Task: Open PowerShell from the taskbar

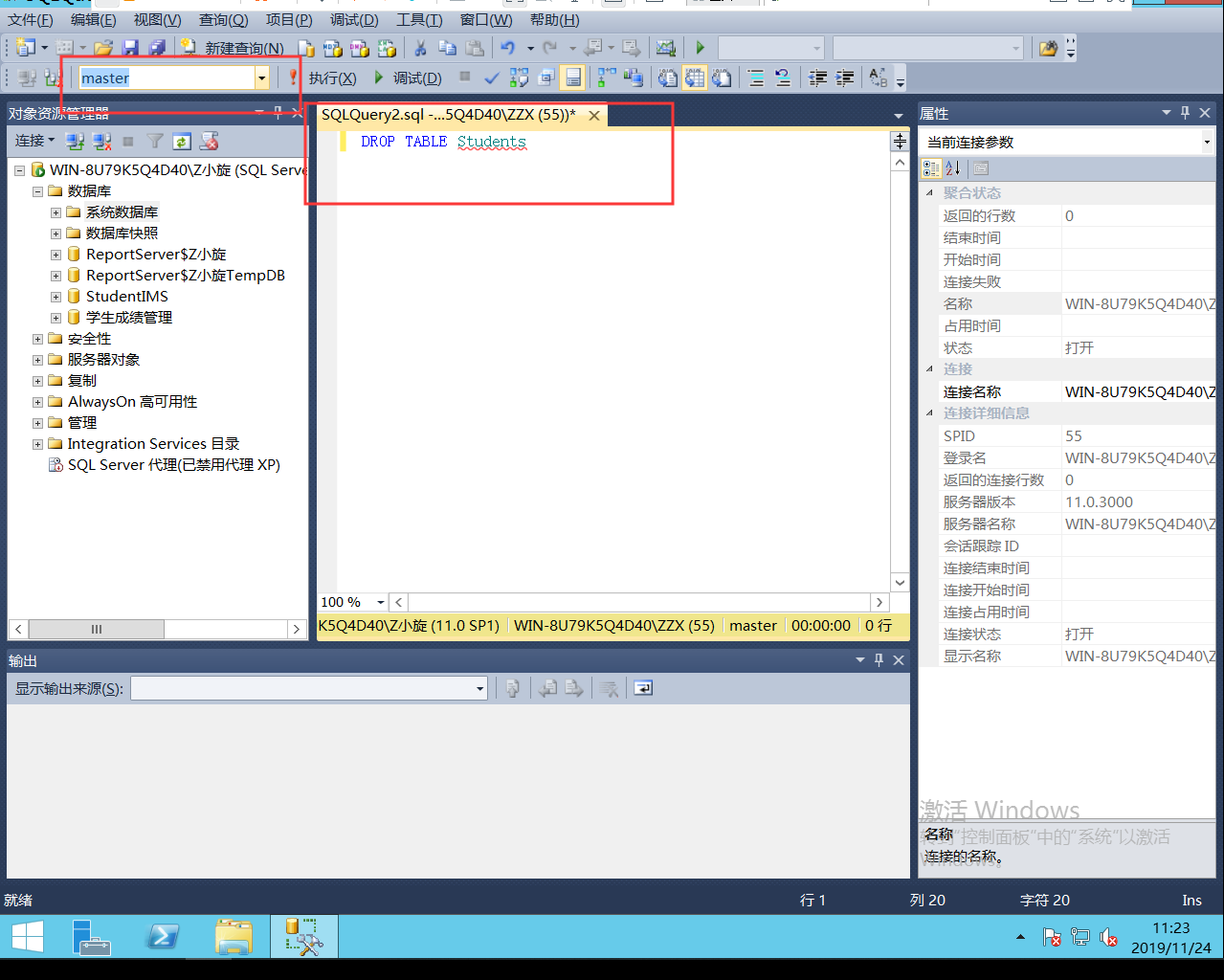Action: tap(163, 937)
